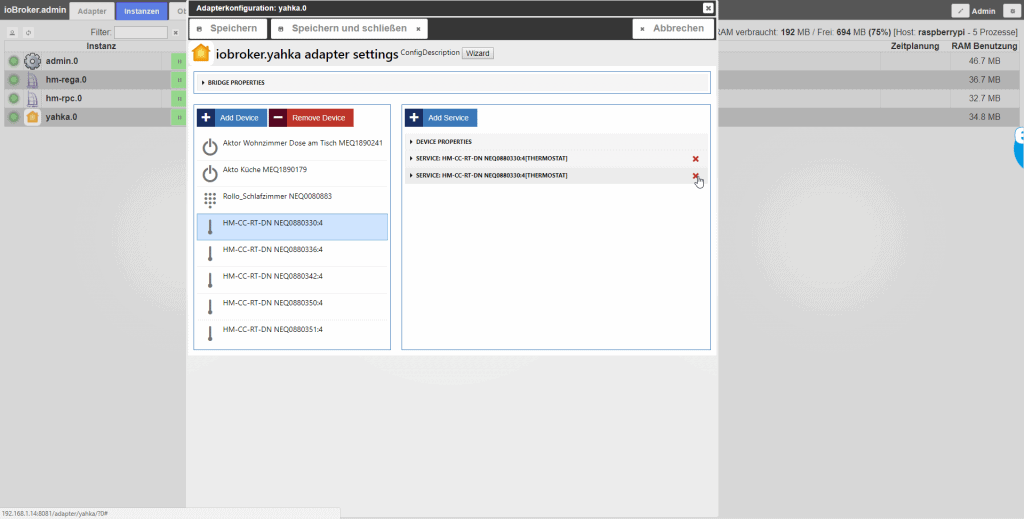Click the pencil edit icon beside Admin
The height and width of the screenshot is (519, 1024).
(960, 11)
